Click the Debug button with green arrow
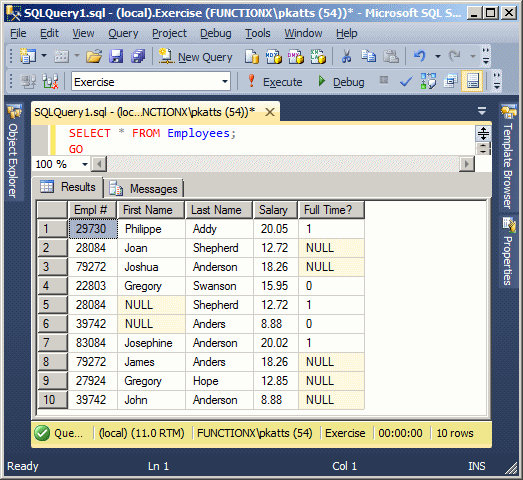The height and width of the screenshot is (480, 523). tap(341, 82)
